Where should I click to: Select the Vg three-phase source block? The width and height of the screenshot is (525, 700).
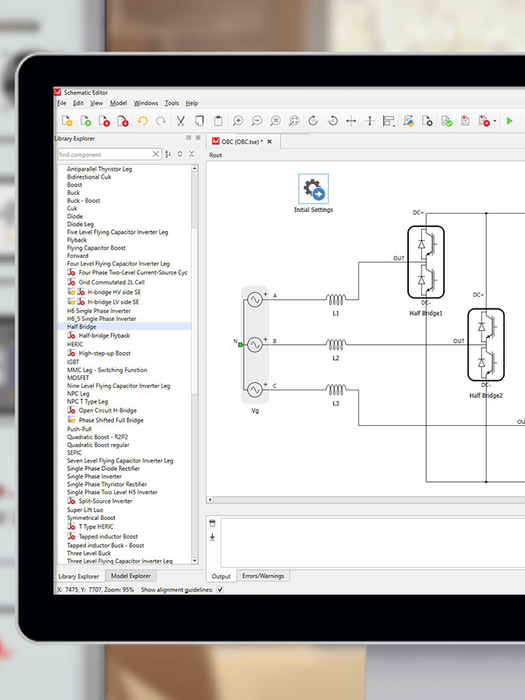click(255, 345)
